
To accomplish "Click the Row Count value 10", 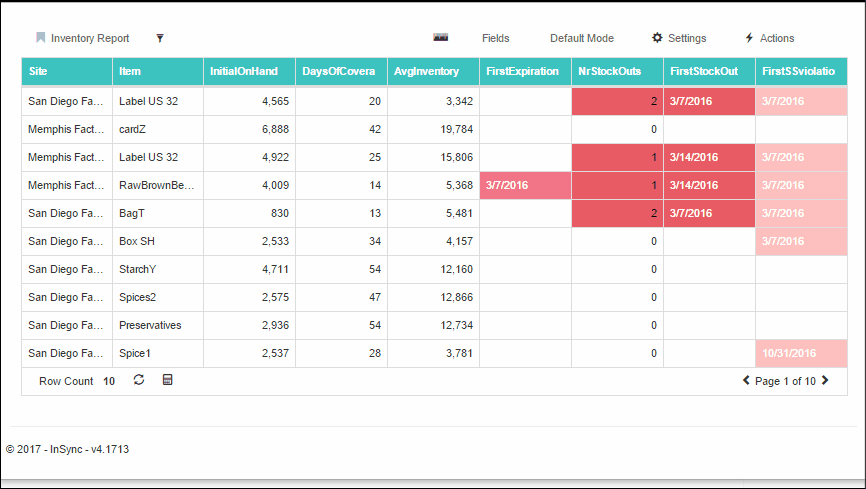I will point(109,381).
